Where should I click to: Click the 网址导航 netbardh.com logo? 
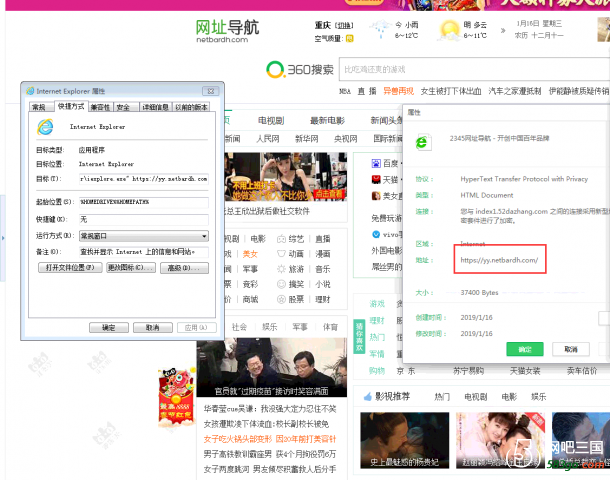227,31
